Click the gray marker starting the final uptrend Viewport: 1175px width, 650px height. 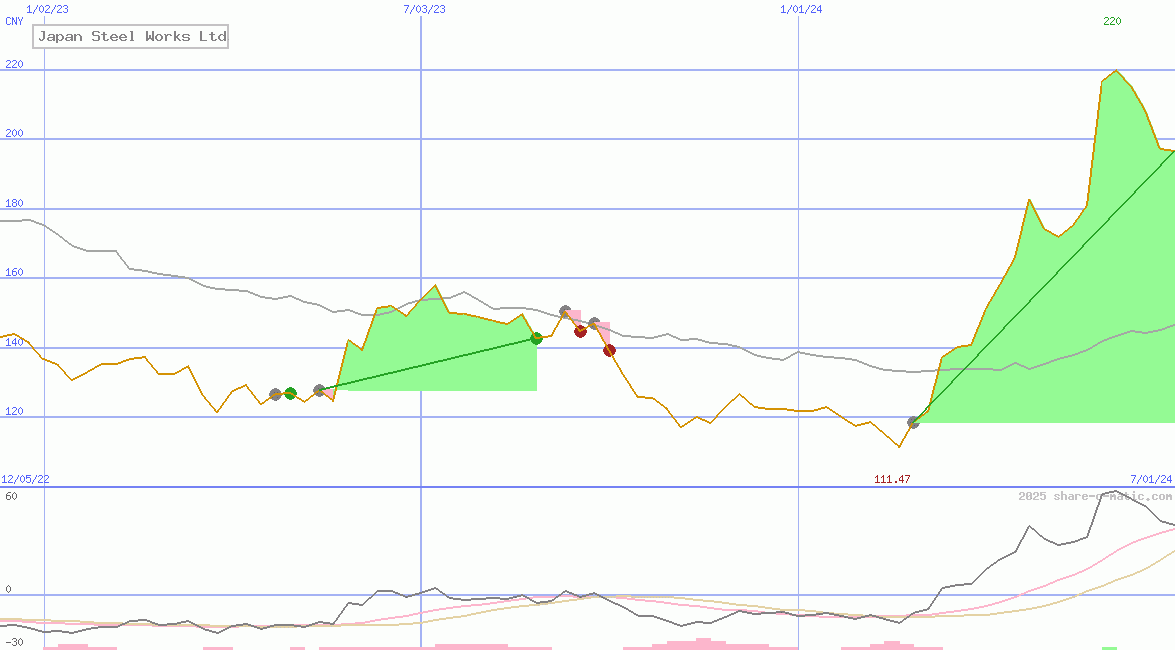click(913, 422)
